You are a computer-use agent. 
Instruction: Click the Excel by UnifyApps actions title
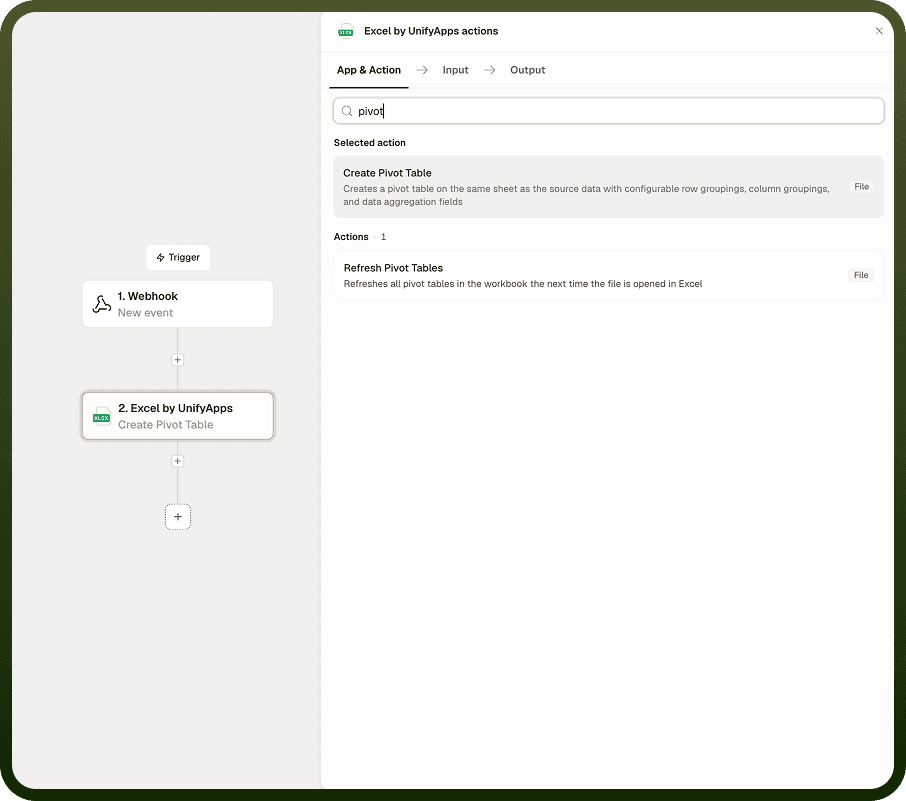point(431,31)
